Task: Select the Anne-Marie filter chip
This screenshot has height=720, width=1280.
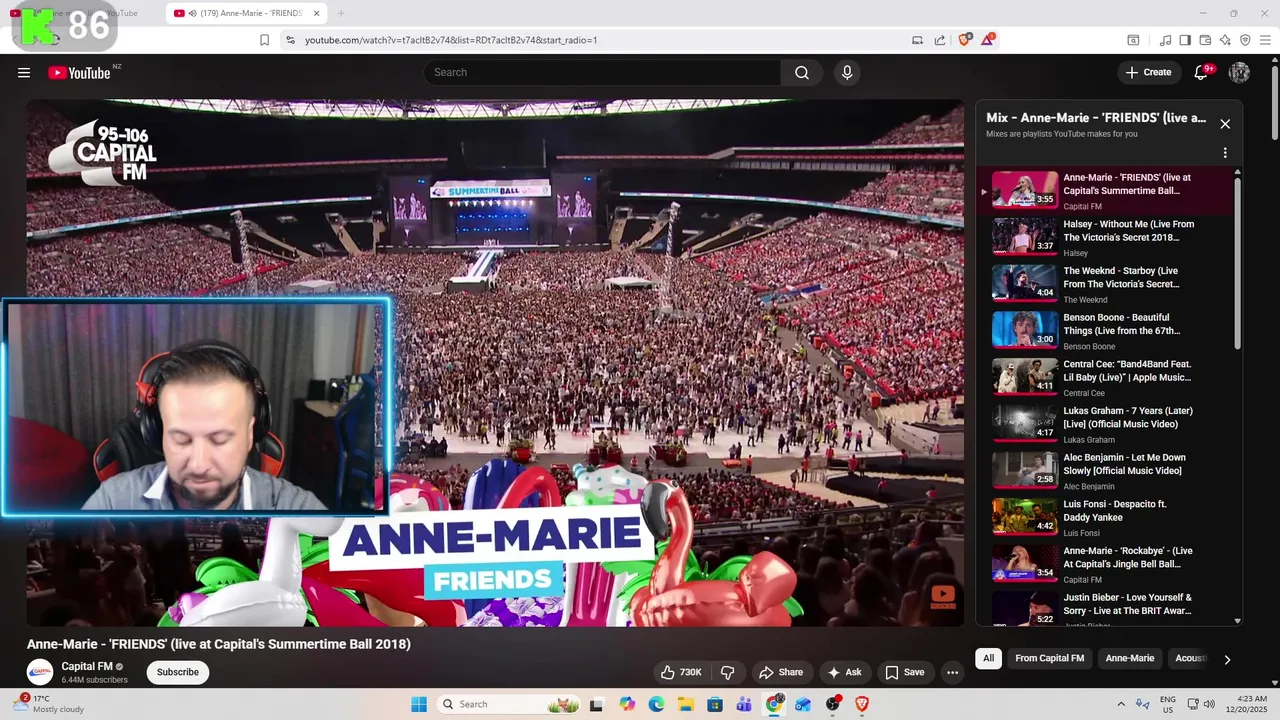Action: (1129, 658)
